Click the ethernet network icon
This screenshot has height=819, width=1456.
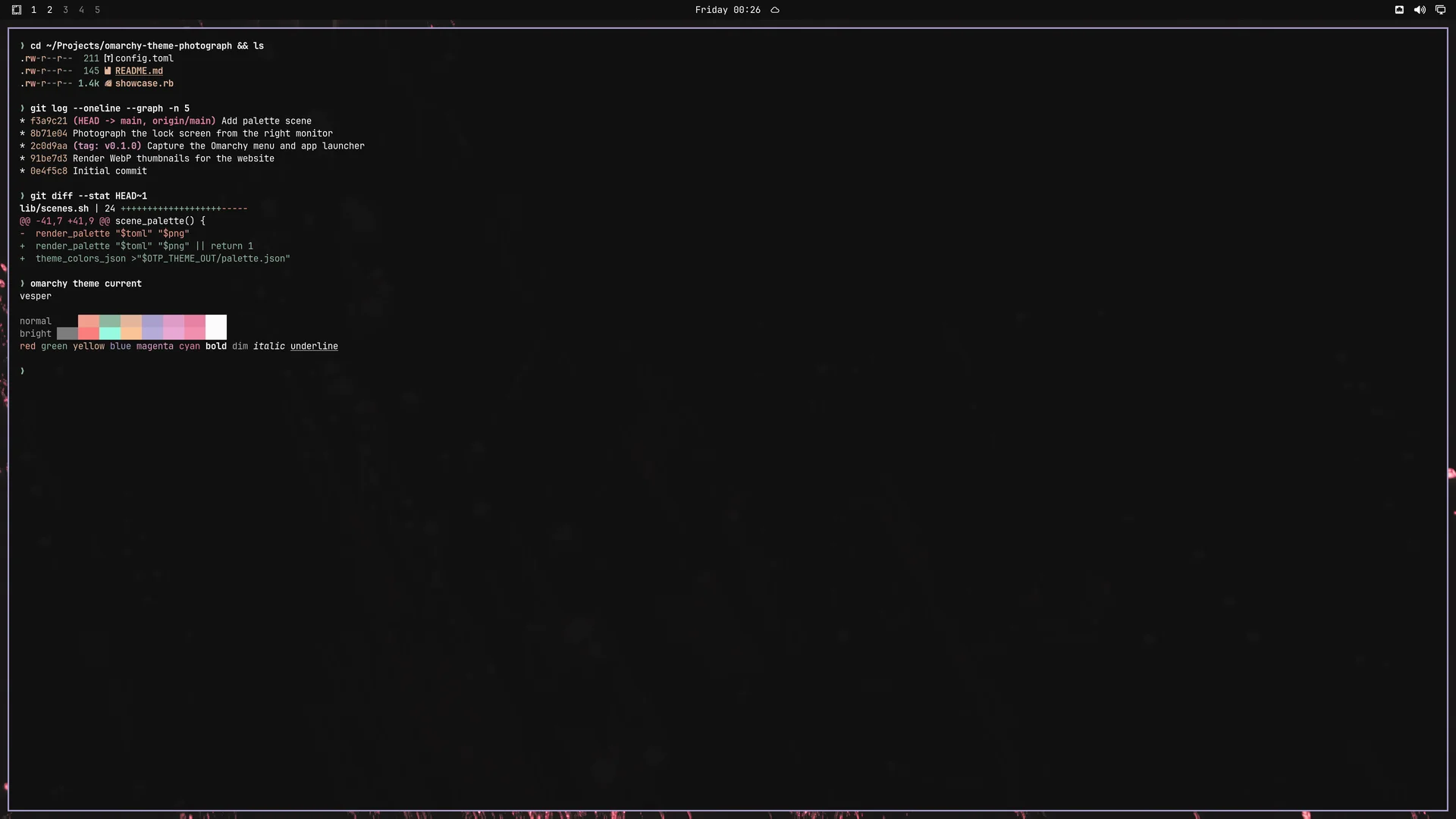tap(1399, 10)
